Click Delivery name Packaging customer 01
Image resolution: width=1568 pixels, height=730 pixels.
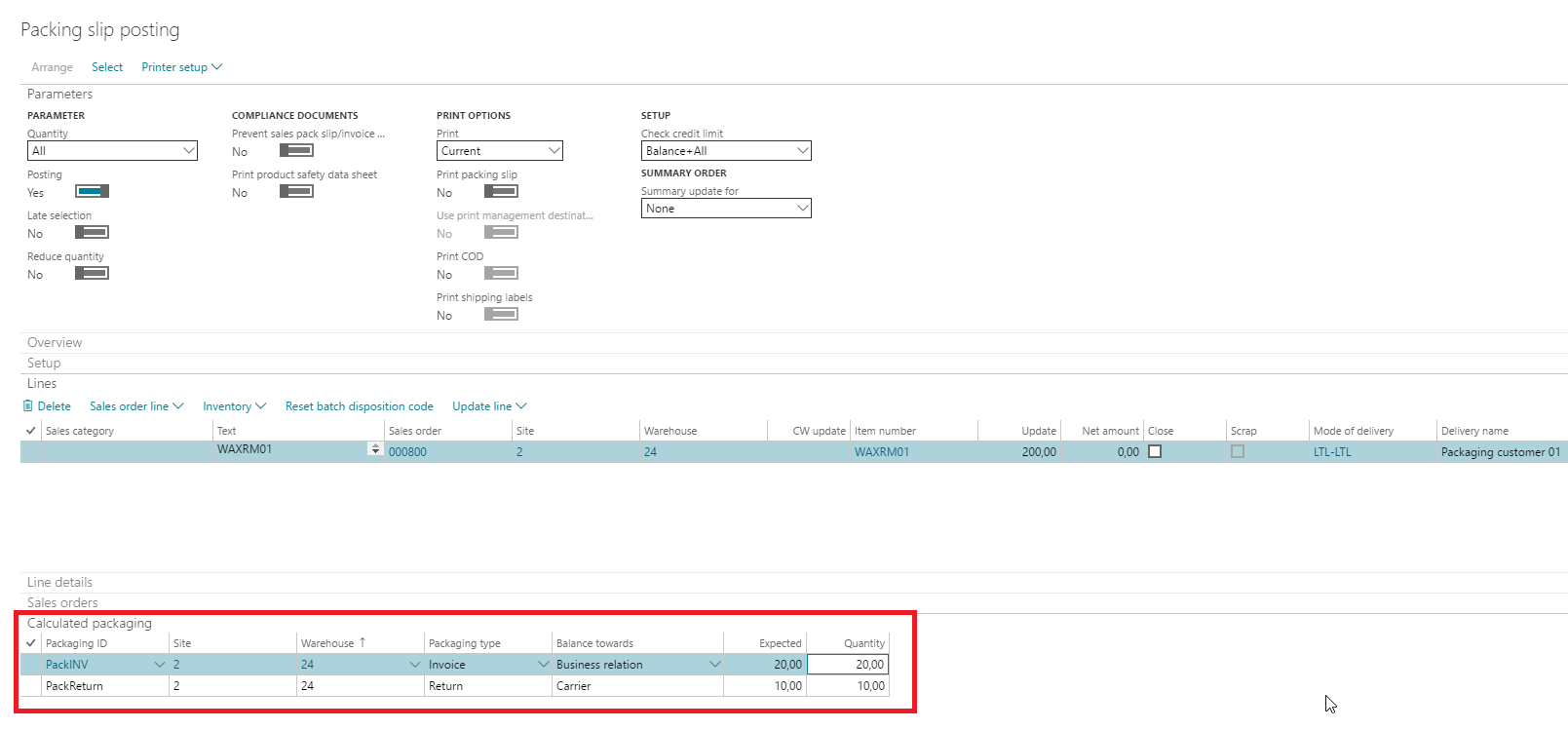pyautogui.click(x=1501, y=452)
